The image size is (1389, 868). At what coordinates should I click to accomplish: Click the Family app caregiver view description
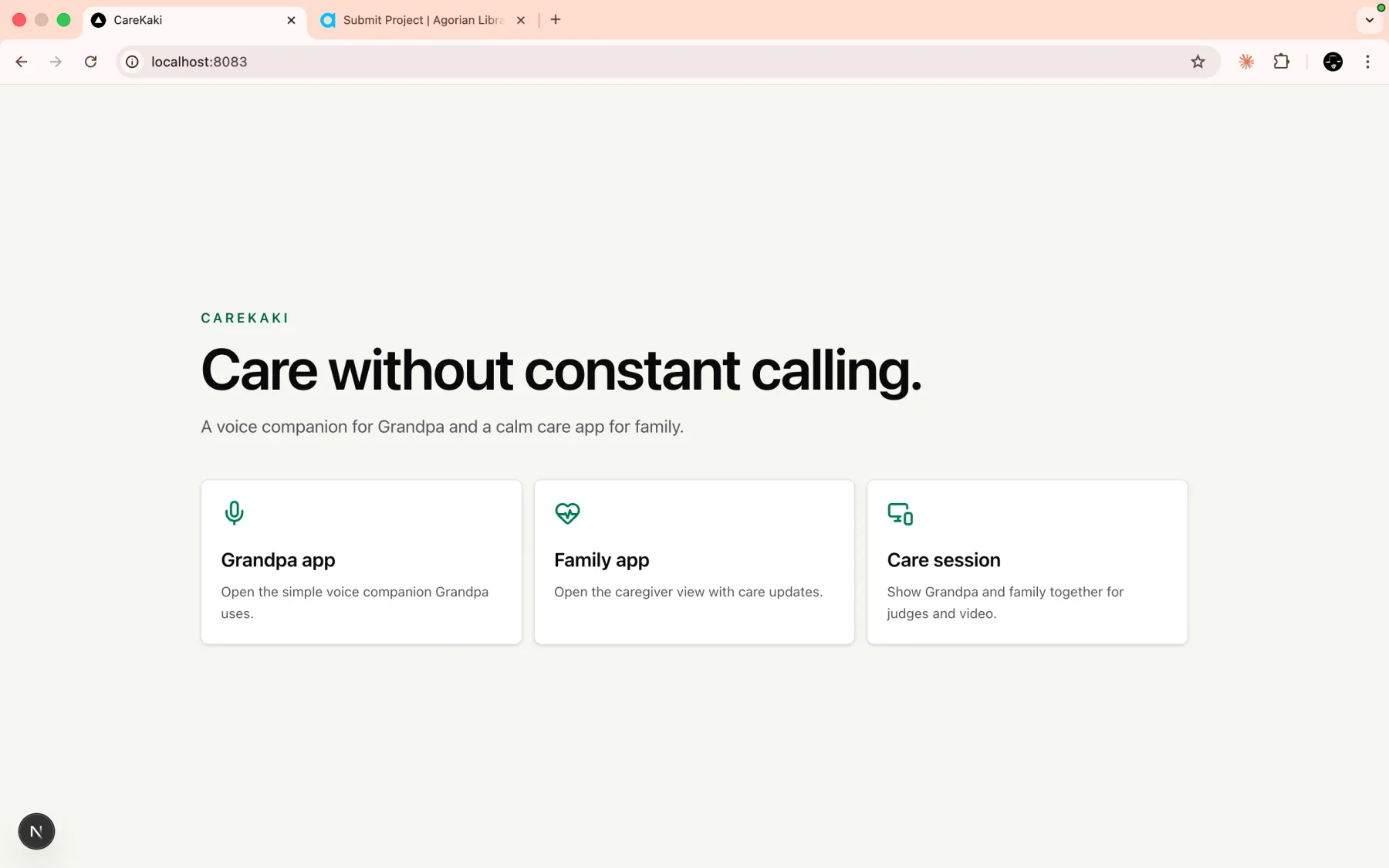click(688, 592)
